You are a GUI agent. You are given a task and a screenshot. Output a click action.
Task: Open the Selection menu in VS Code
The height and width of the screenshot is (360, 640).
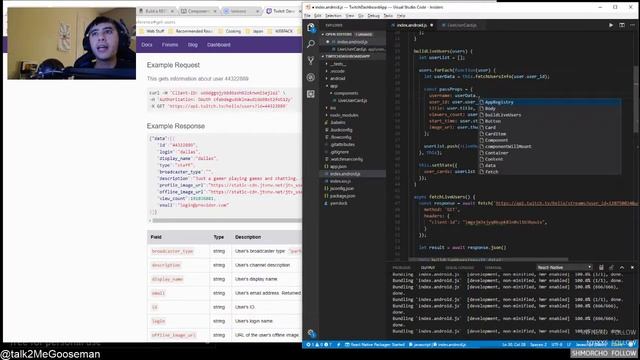coord(333,16)
